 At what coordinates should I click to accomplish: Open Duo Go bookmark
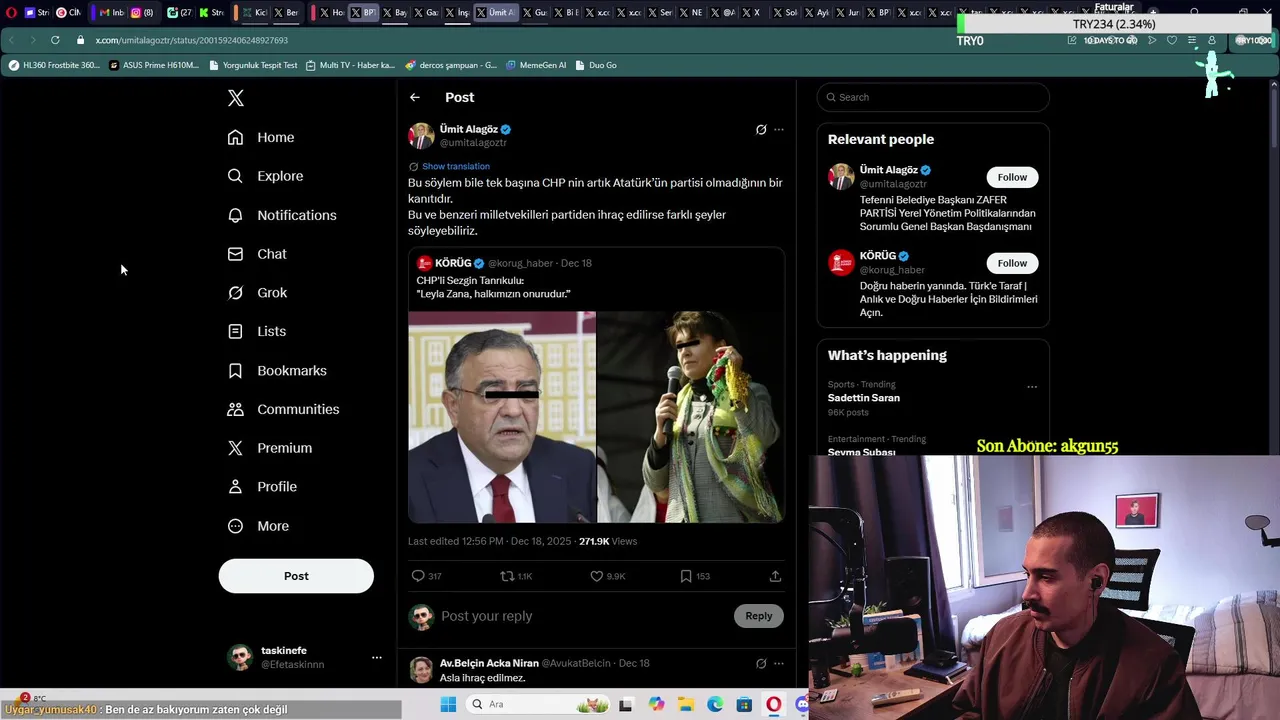[x=596, y=65]
